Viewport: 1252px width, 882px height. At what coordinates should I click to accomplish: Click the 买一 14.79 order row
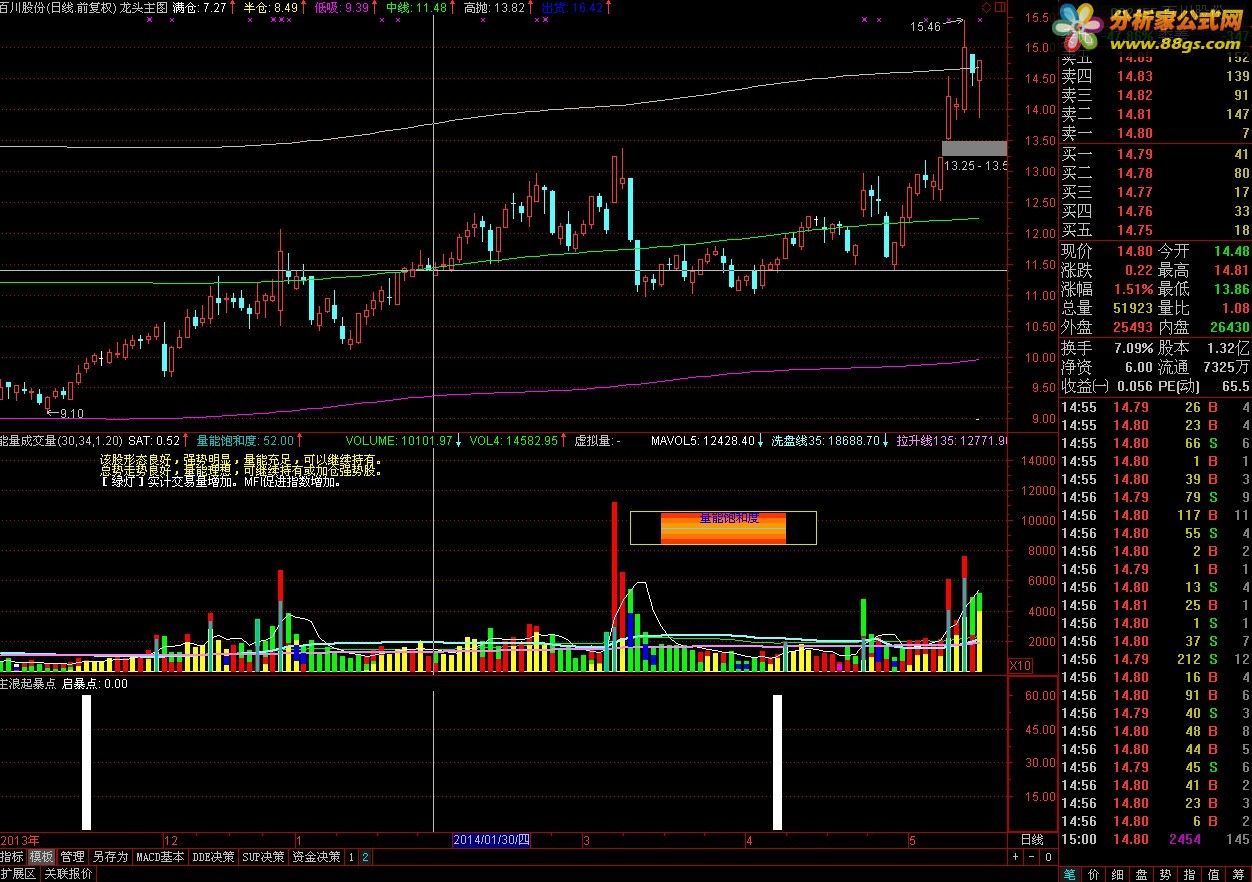[x=1155, y=154]
